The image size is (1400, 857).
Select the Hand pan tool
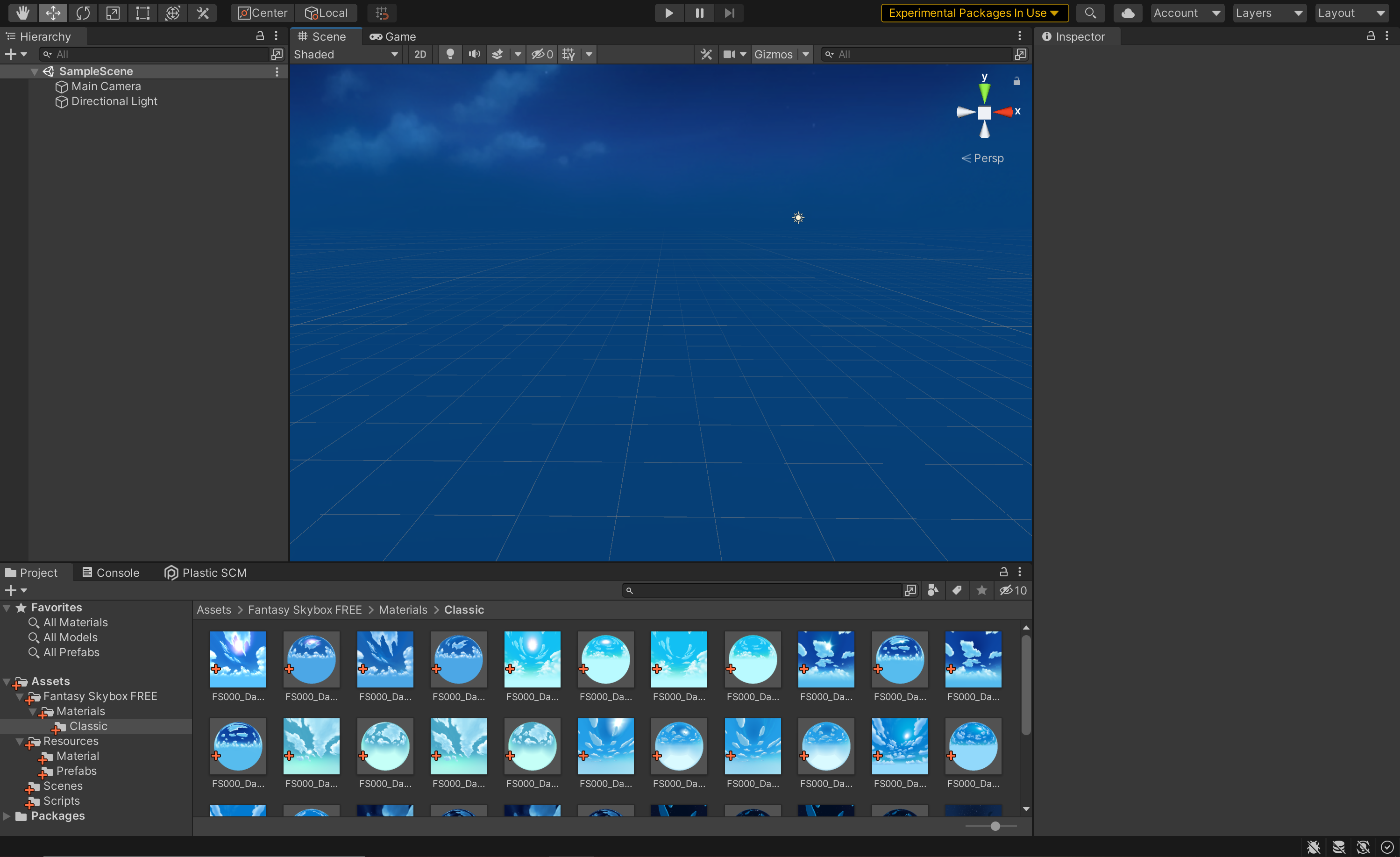(x=22, y=13)
